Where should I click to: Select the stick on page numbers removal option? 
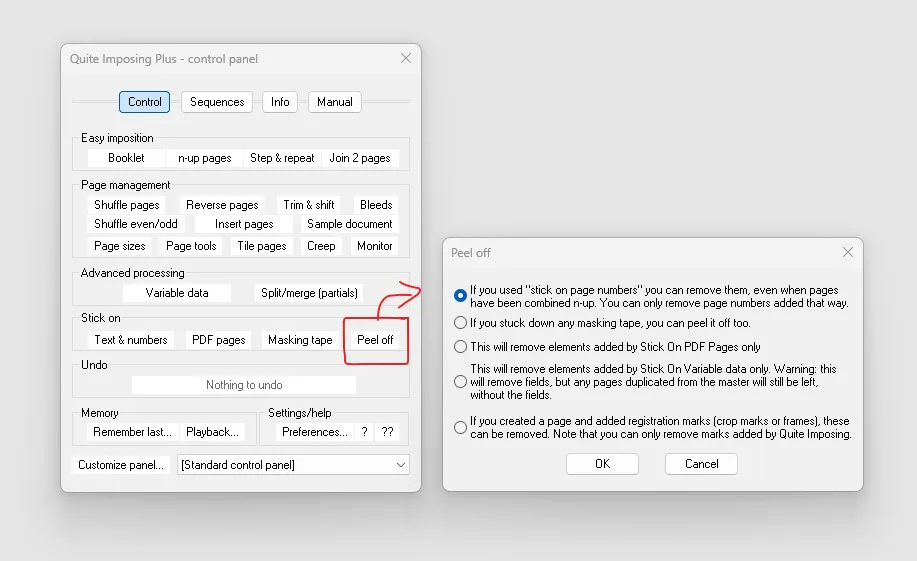pyautogui.click(x=460, y=296)
